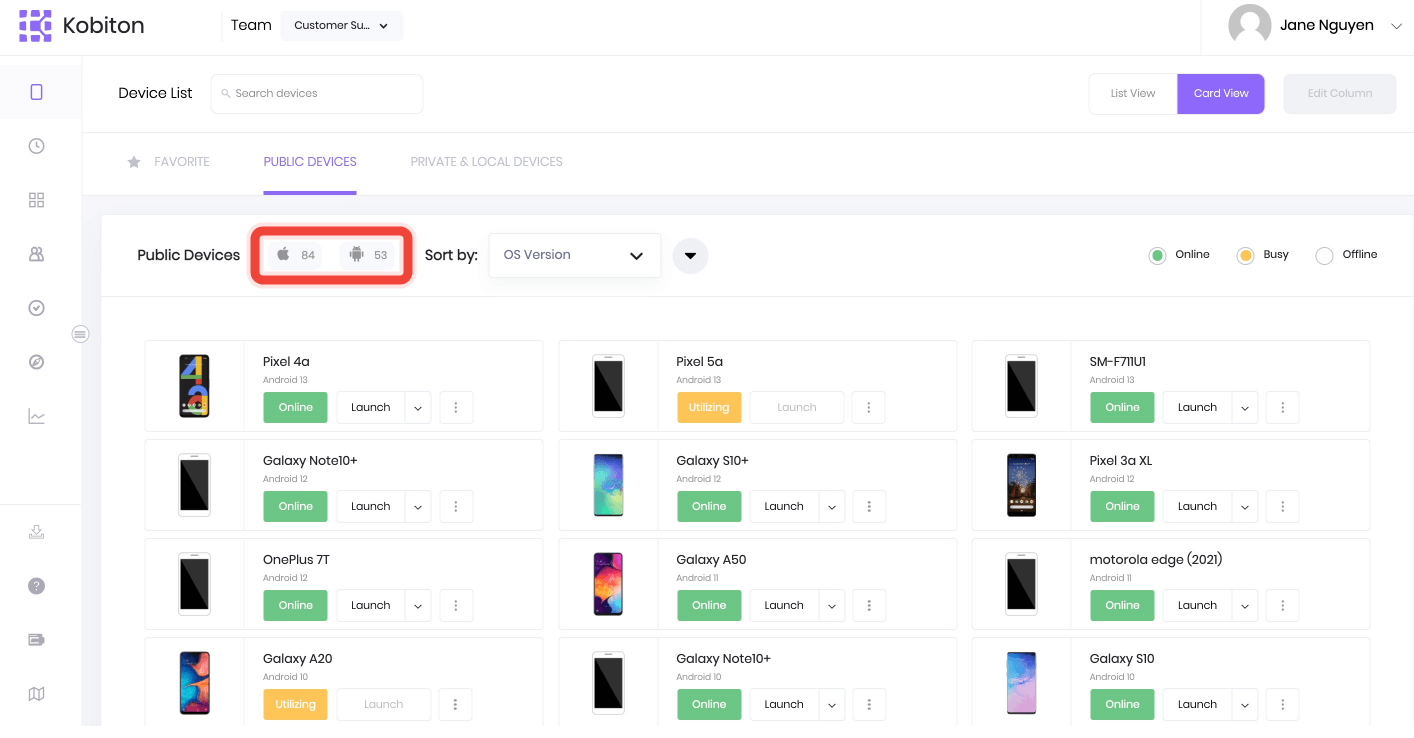The image size is (1414, 738).
Task: Open three-dot menu for motorola edge (2021)
Action: point(1282,605)
